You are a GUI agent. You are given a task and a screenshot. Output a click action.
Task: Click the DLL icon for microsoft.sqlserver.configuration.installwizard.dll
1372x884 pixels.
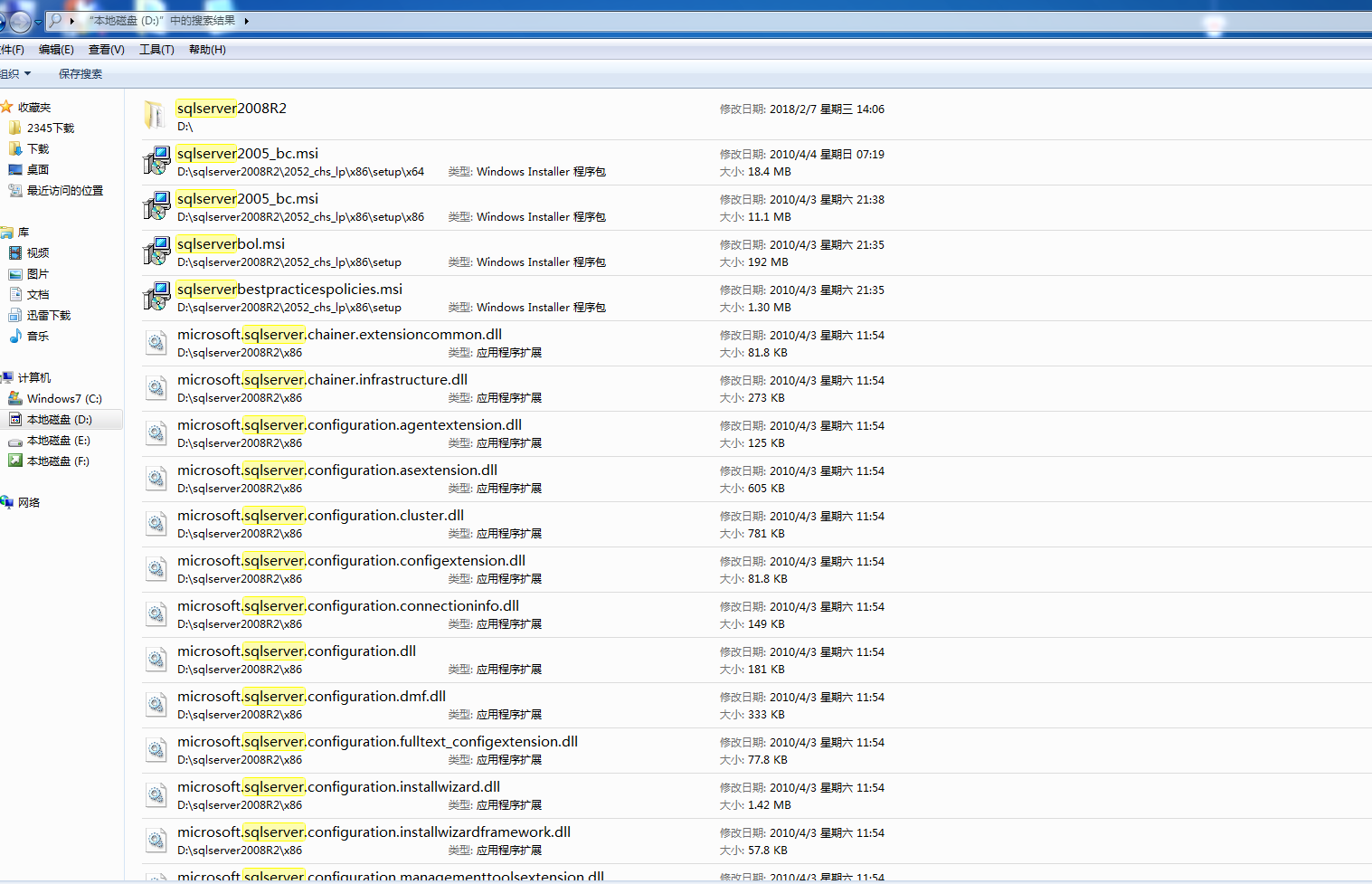(156, 795)
